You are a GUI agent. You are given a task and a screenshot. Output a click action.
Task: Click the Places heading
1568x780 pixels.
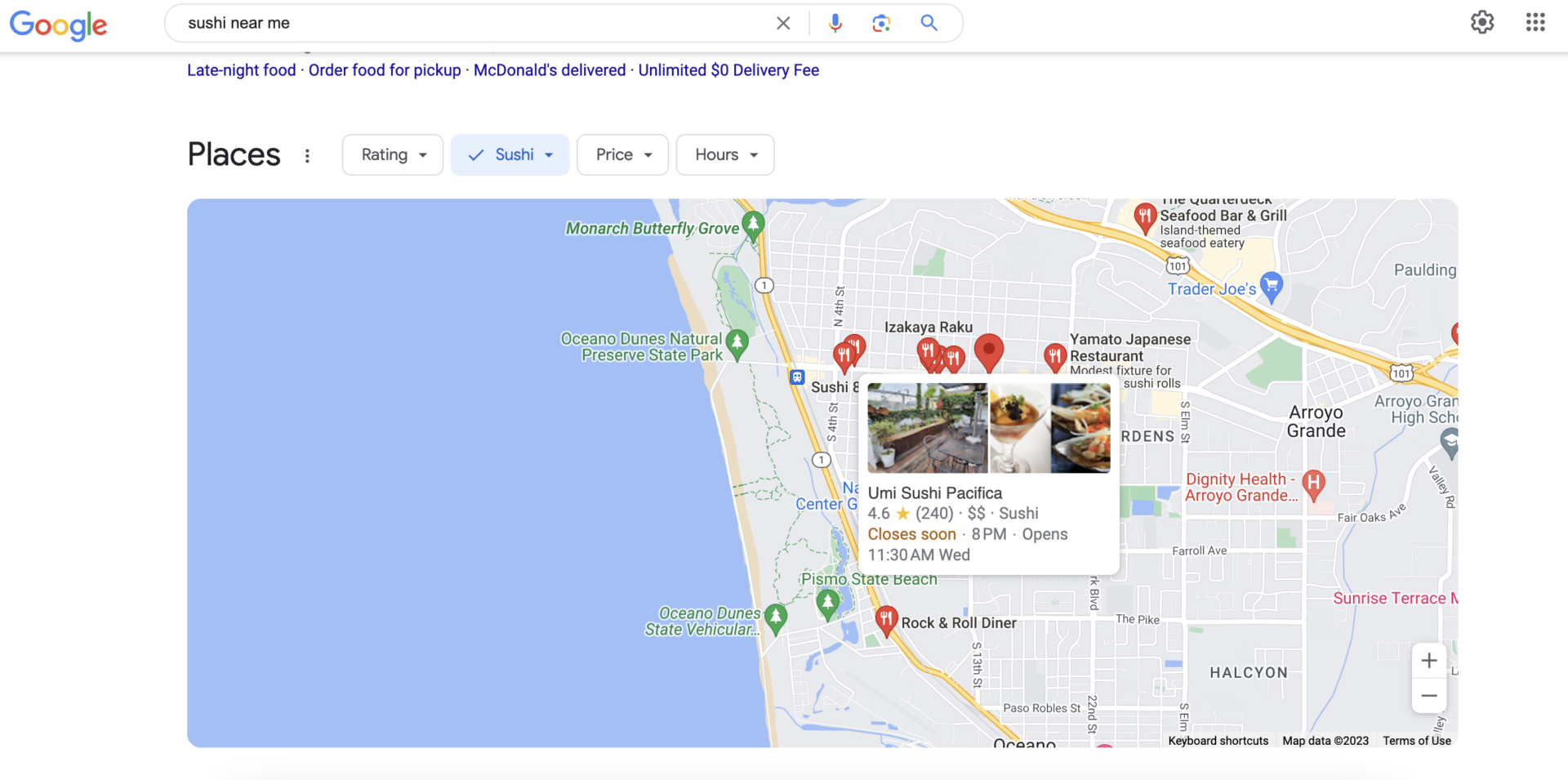coord(234,154)
